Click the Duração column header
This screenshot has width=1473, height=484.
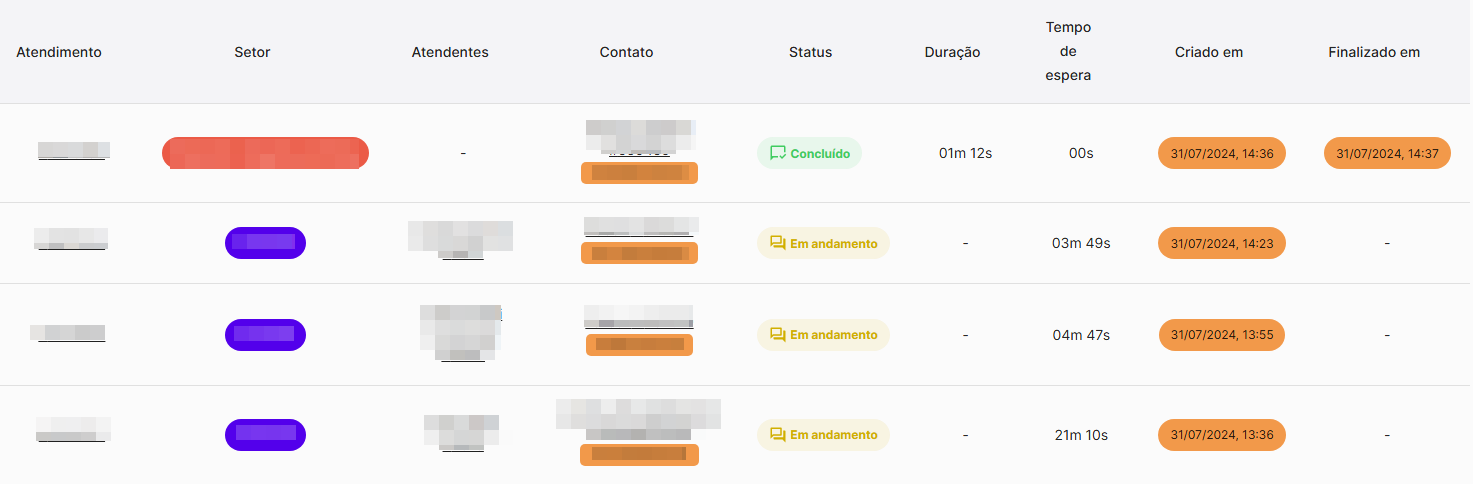click(952, 52)
